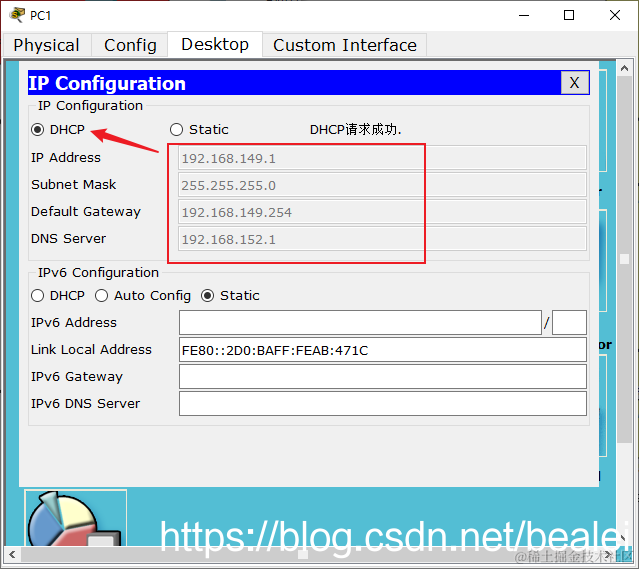Select the IPv4 Static radio button

tap(176, 130)
